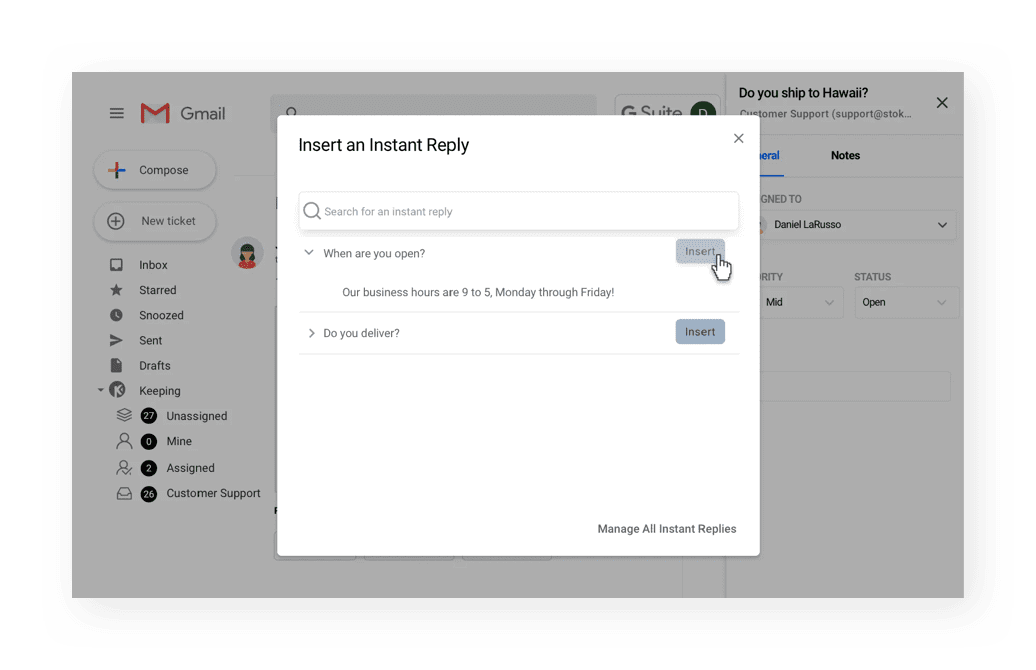This screenshot has width=1036, height=670.
Task: Click the G Suite logo
Action: [651, 112]
